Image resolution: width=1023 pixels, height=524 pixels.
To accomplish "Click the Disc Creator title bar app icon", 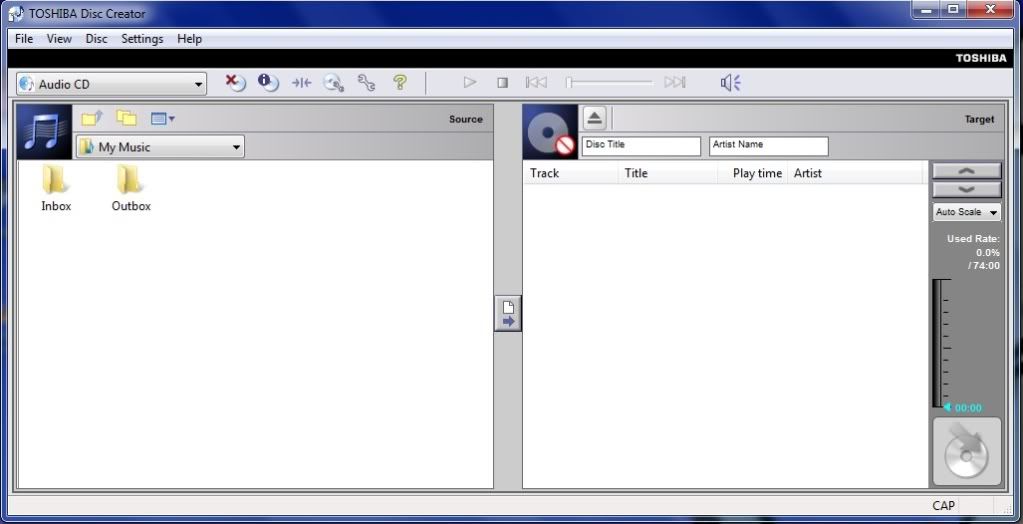I will coord(16,13).
